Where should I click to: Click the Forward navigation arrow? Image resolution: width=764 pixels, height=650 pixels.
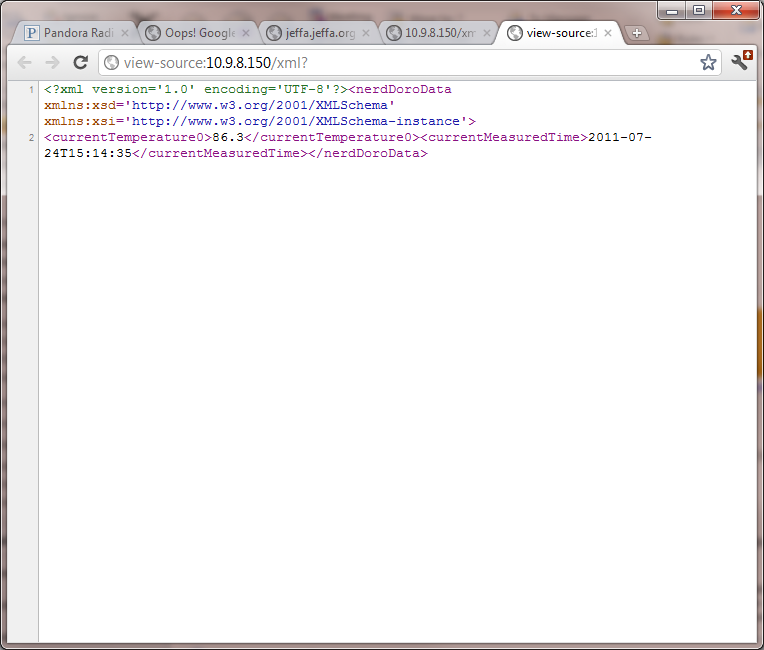[x=52, y=62]
